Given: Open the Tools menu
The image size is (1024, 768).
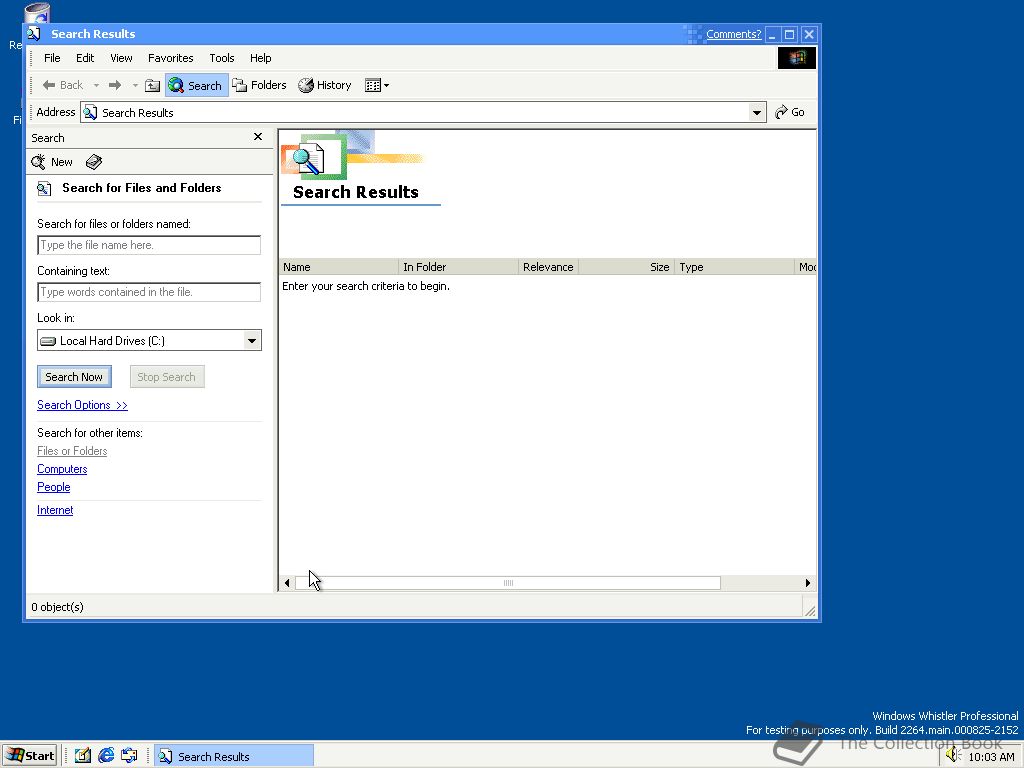Looking at the screenshot, I should [221, 58].
